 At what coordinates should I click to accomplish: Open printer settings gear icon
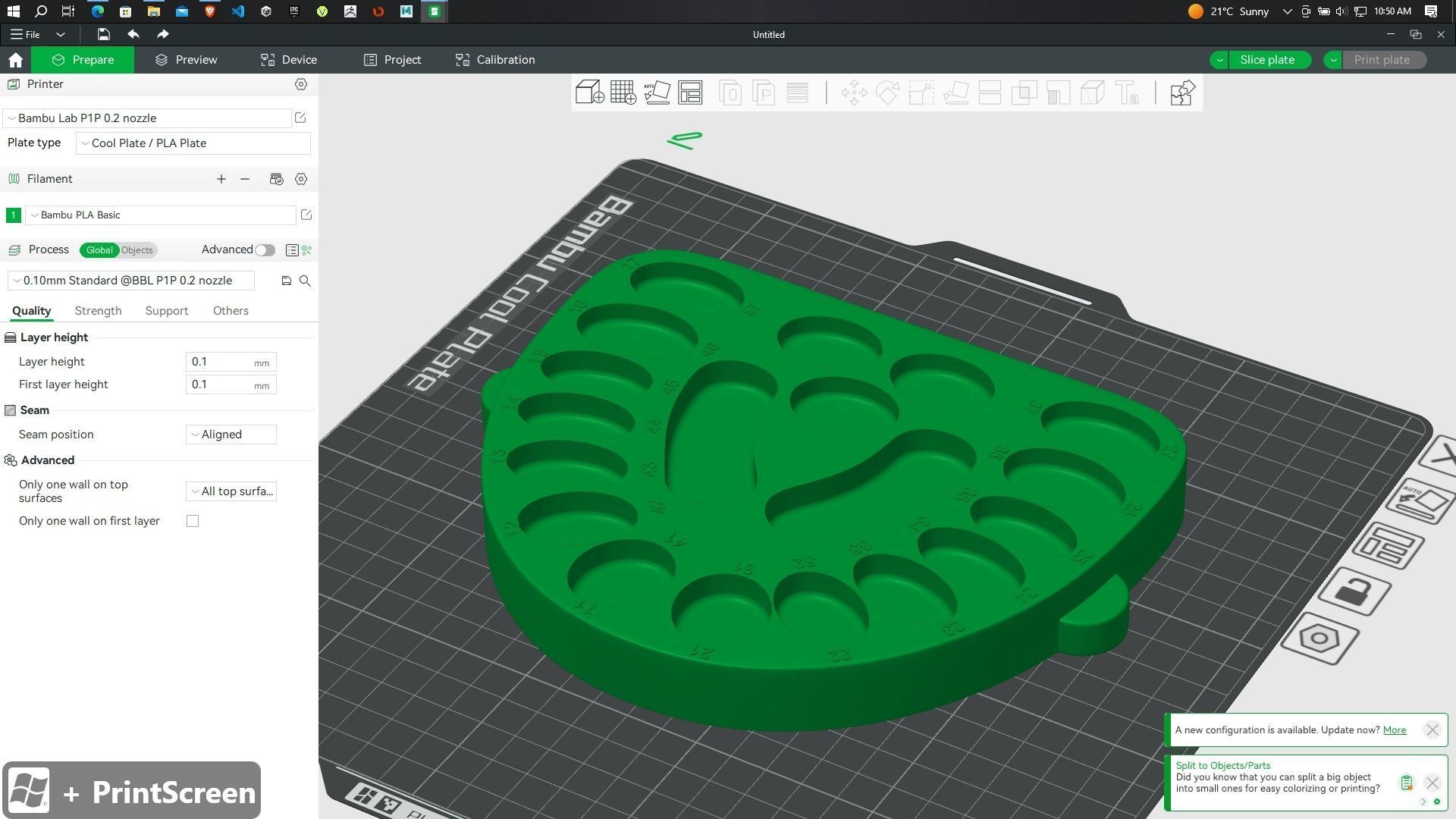301,84
